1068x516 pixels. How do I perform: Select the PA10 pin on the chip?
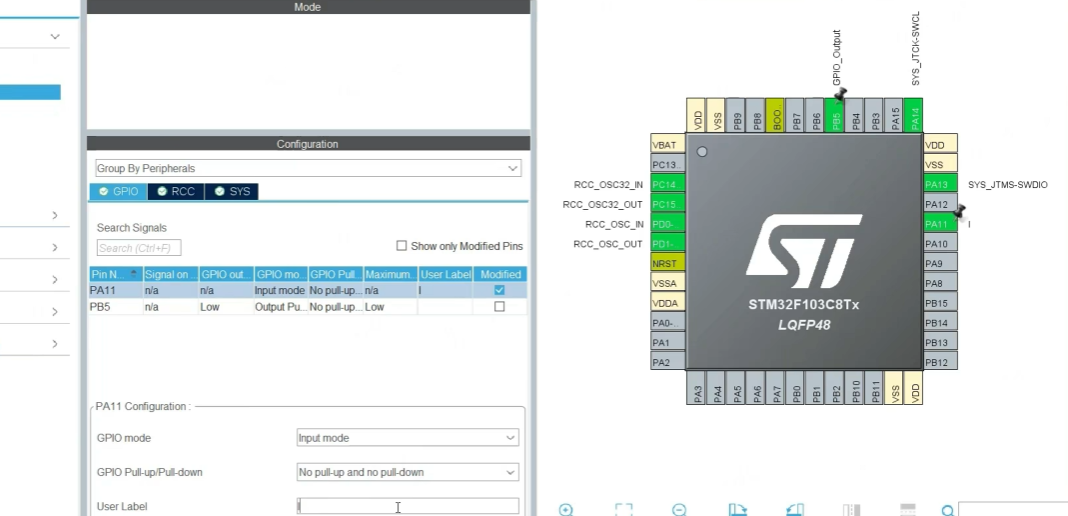tap(941, 244)
